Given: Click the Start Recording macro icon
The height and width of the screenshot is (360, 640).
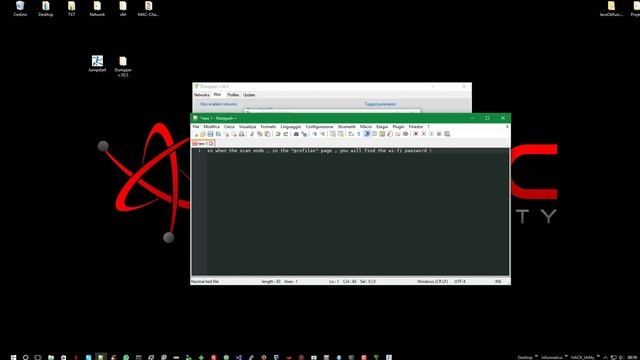Looking at the screenshot, I should tap(416, 134).
